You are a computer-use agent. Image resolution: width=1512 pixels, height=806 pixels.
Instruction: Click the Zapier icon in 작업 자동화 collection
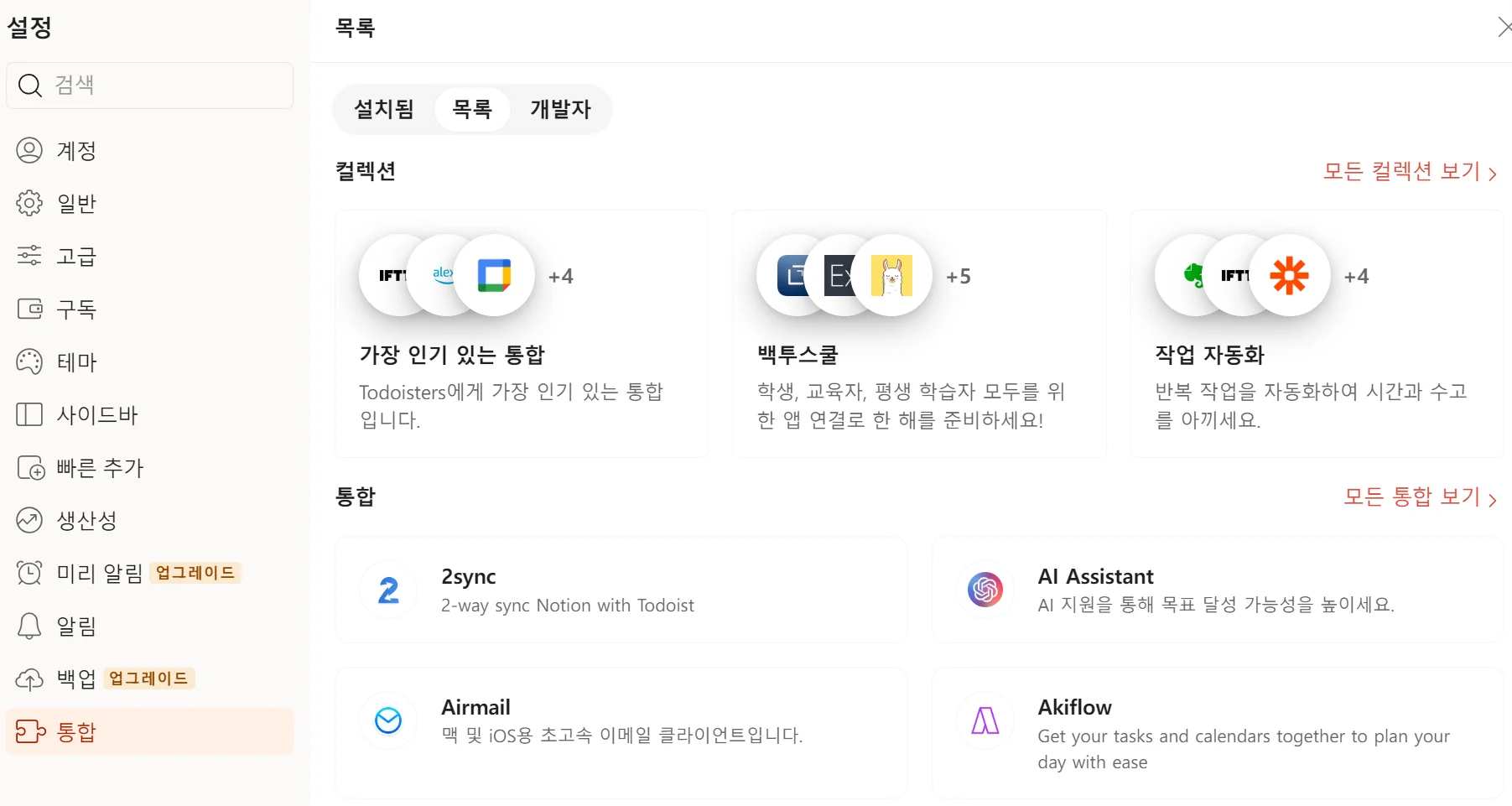coord(1289,275)
